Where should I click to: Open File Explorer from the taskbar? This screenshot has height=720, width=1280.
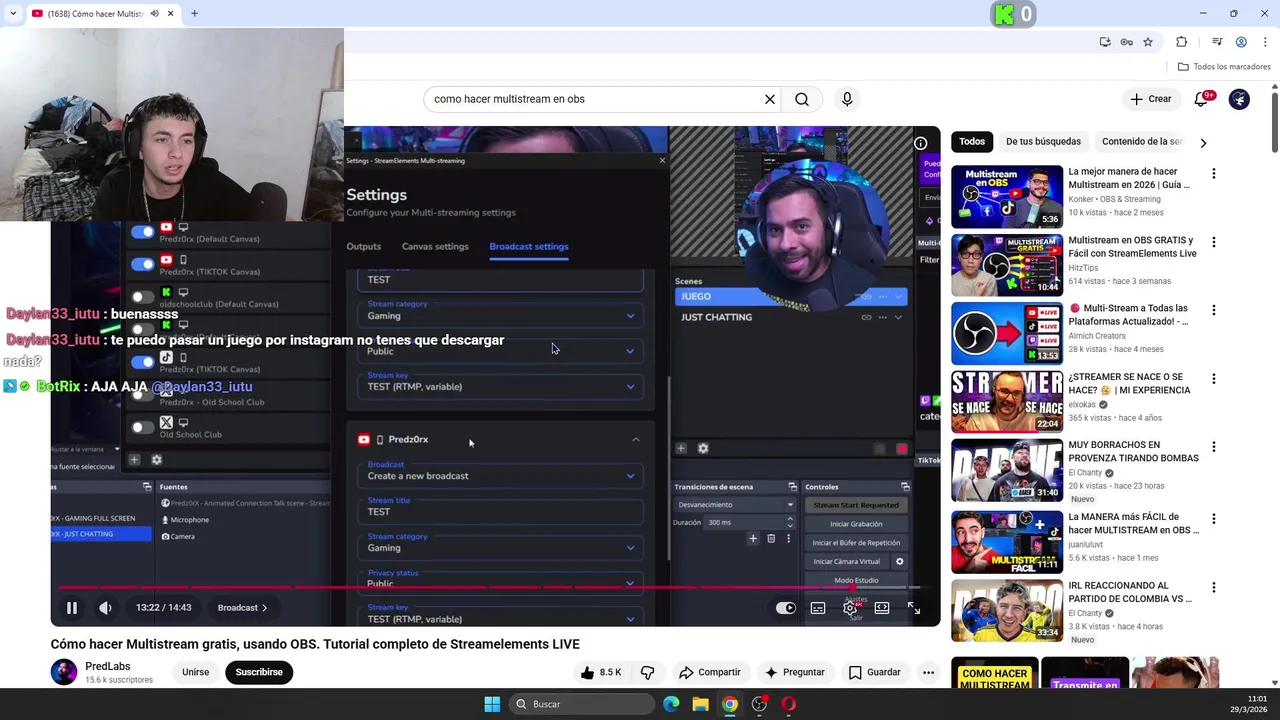pyautogui.click(x=700, y=704)
